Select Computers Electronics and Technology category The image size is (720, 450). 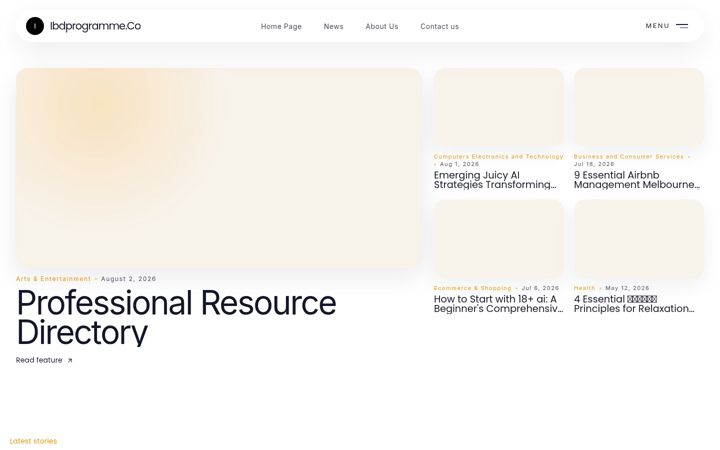(498, 157)
